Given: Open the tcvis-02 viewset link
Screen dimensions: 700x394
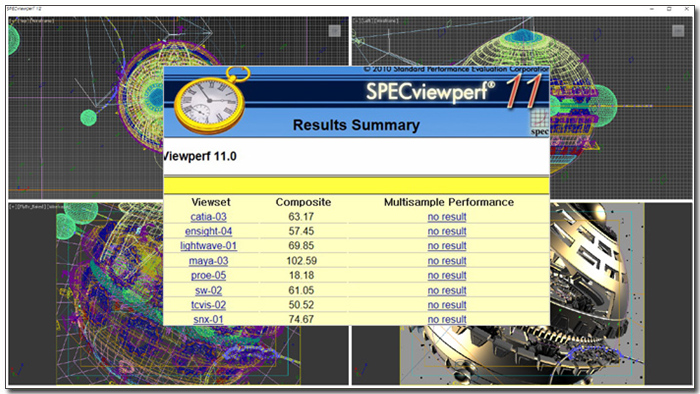Looking at the screenshot, I should pos(208,305).
